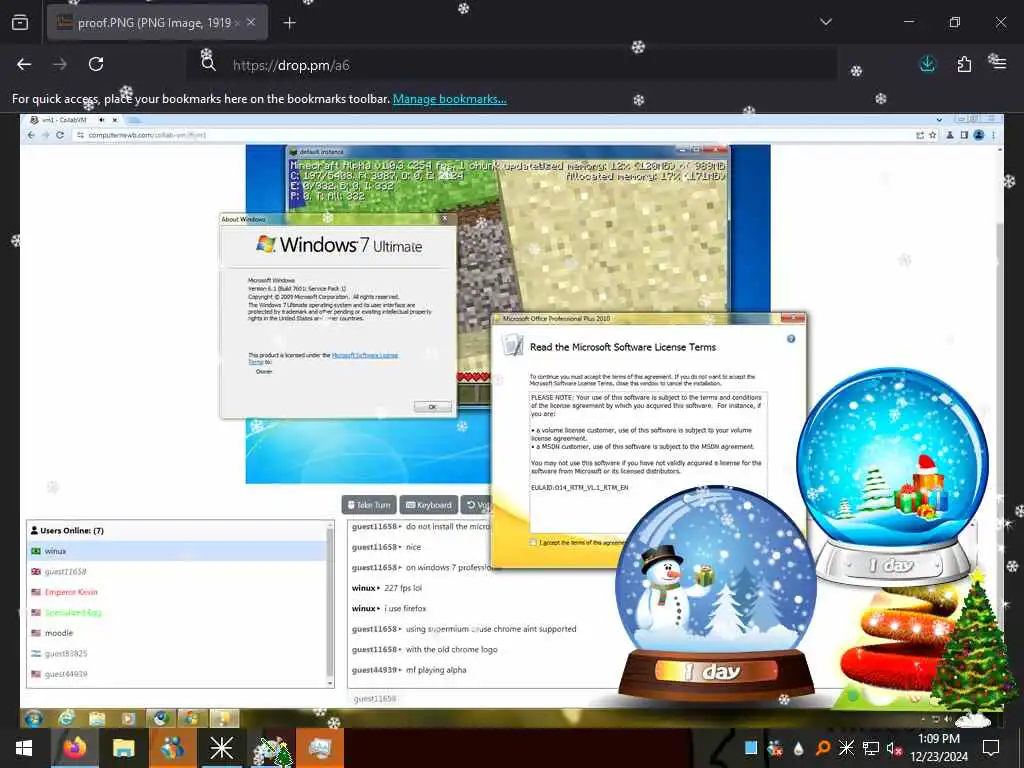Open the picture app with the orange background on the taskbar
This screenshot has height=768, width=1024.
(320, 748)
